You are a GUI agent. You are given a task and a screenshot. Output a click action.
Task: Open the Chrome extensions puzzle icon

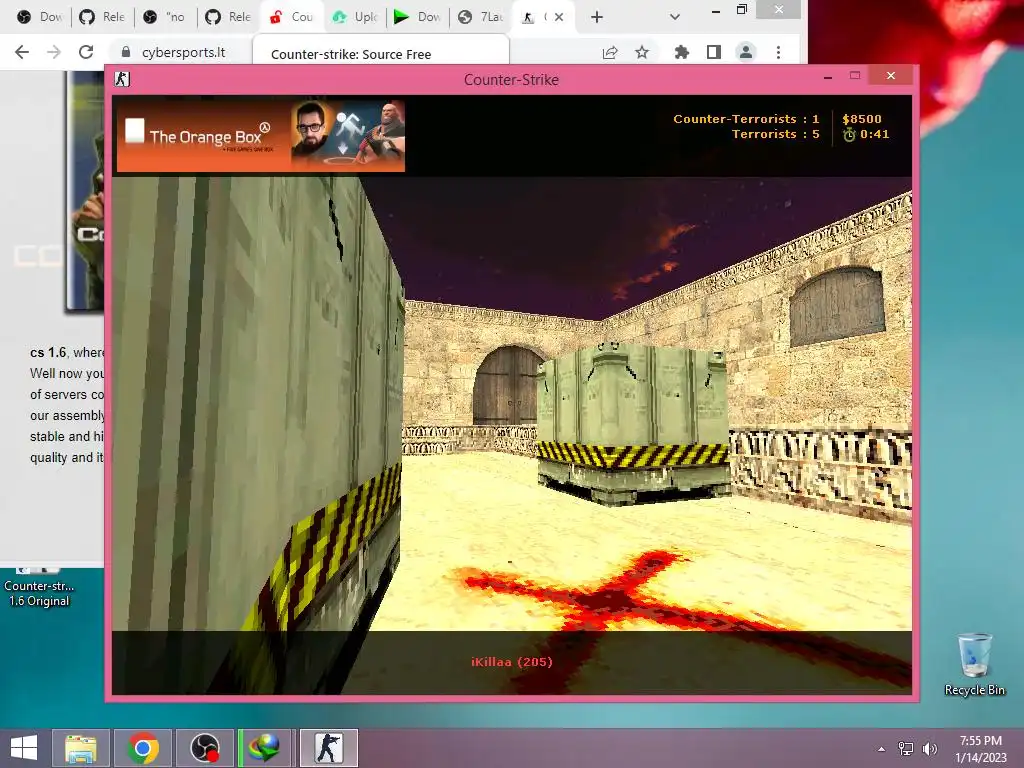[681, 52]
